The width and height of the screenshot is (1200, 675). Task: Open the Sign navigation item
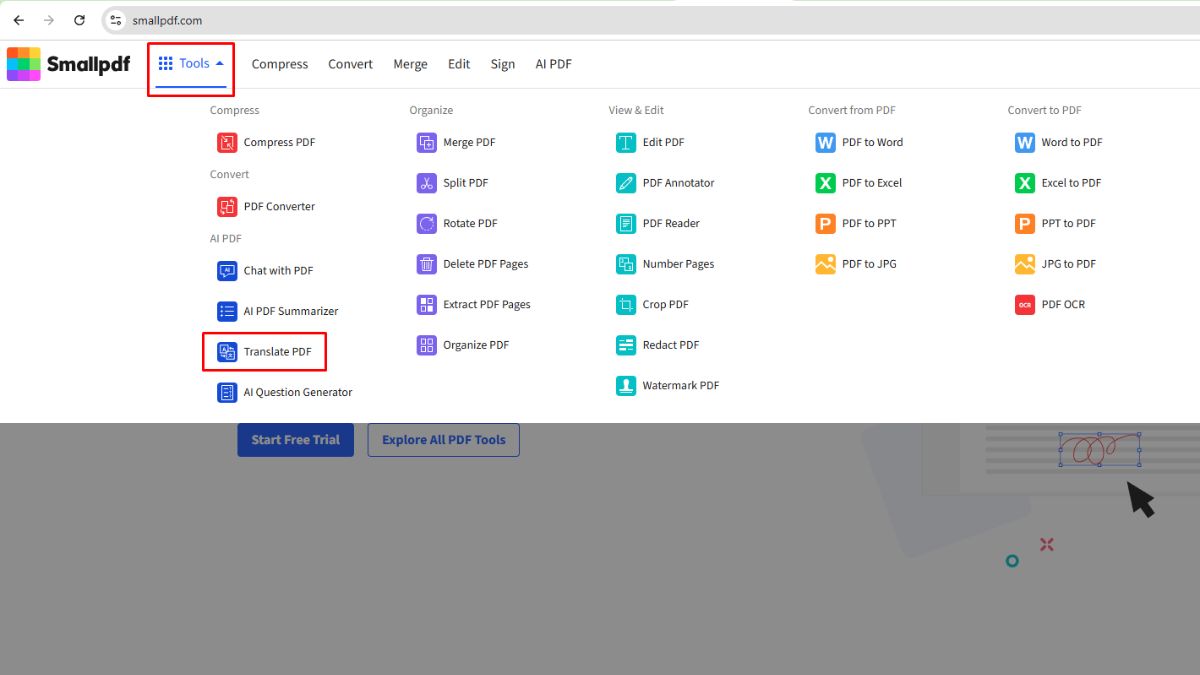point(503,64)
